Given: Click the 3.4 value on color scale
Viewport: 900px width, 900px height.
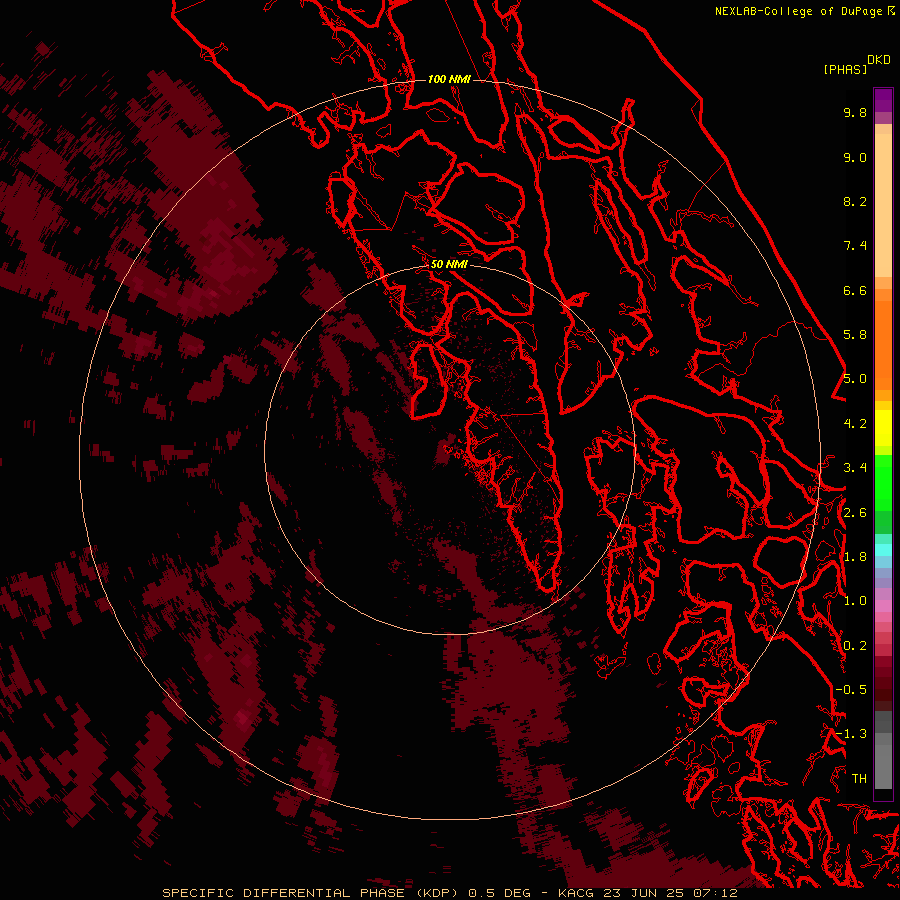Looking at the screenshot, I should (855, 468).
